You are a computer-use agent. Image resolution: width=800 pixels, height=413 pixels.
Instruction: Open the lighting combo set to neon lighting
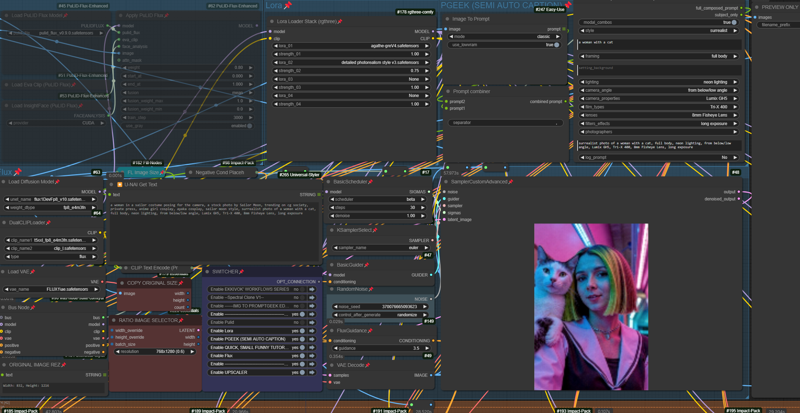click(660, 82)
